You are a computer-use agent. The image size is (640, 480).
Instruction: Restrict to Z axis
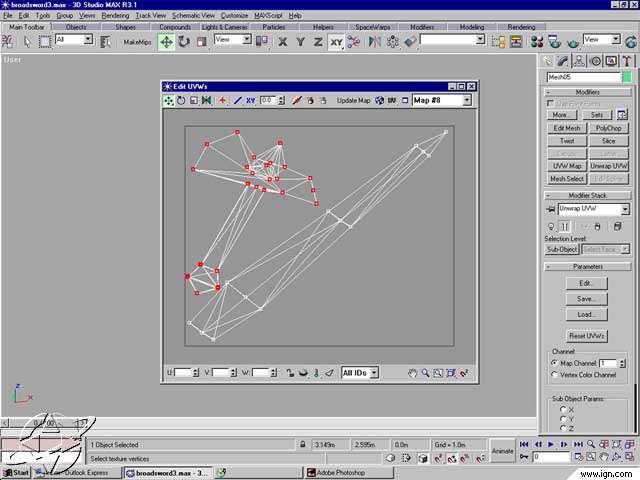point(318,42)
